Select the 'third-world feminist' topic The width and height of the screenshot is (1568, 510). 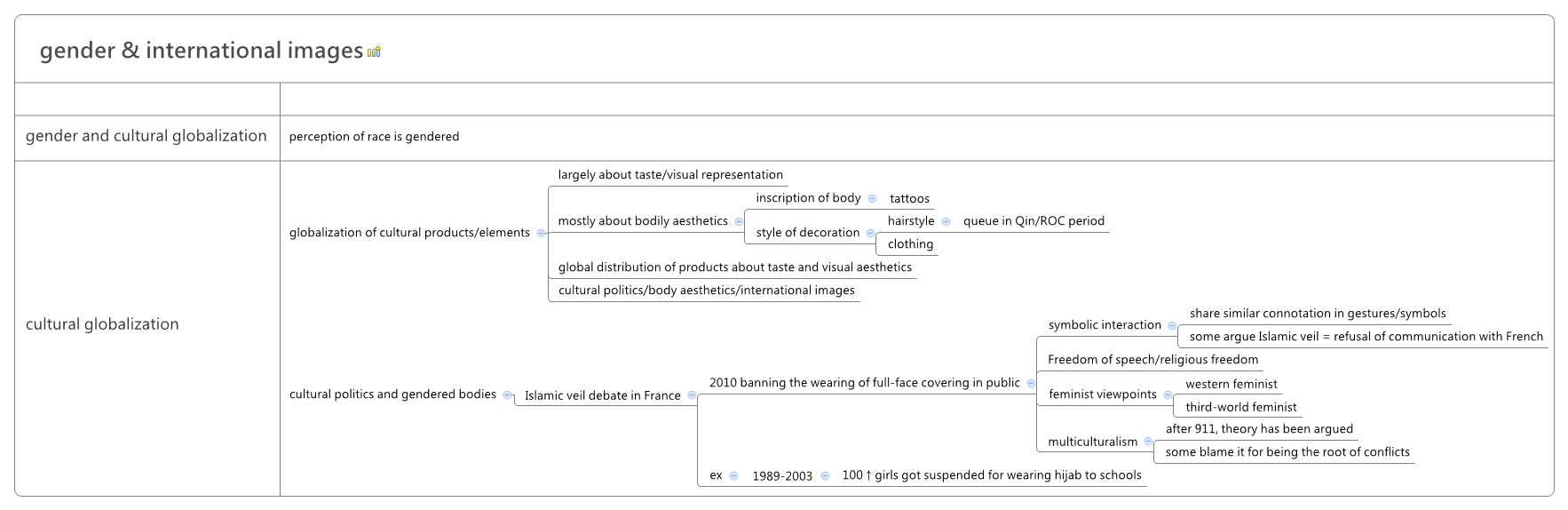point(1240,407)
